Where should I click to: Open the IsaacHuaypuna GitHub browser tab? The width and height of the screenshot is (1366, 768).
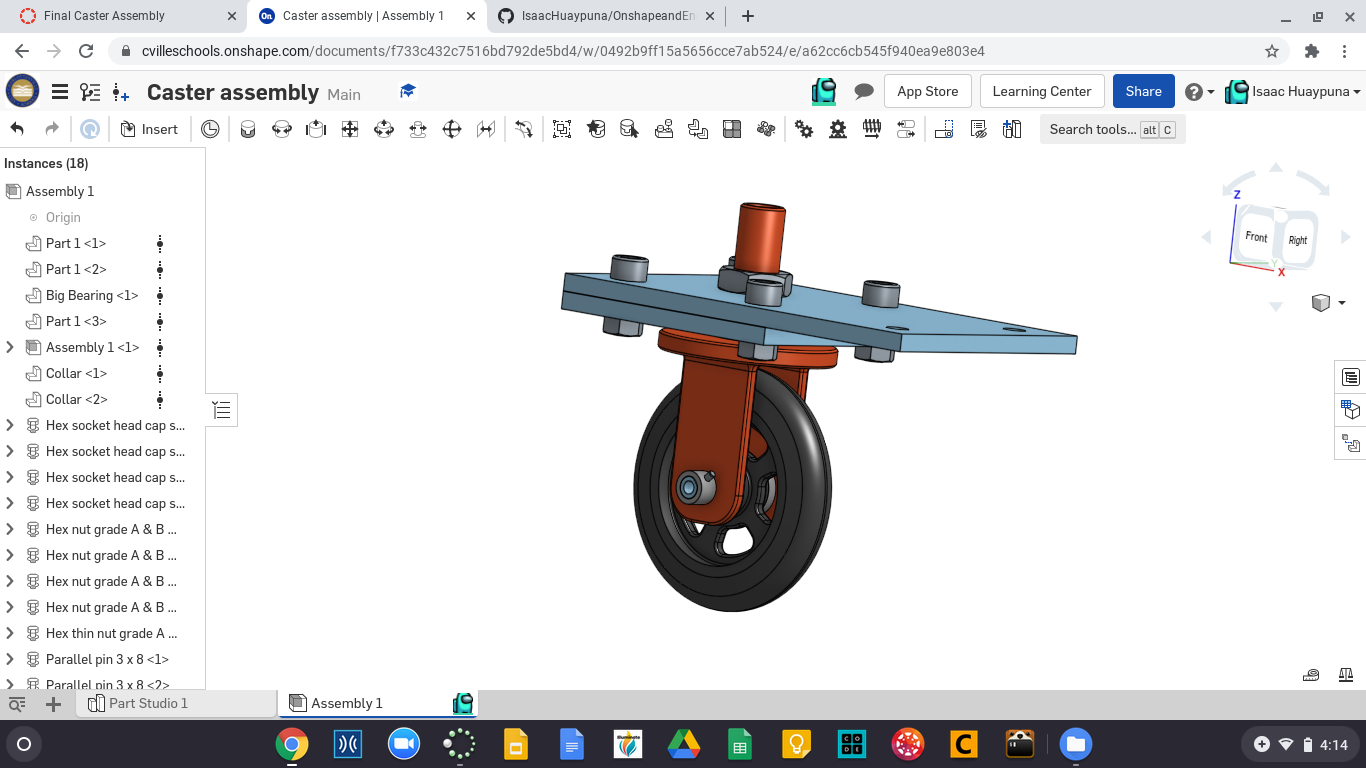606,16
